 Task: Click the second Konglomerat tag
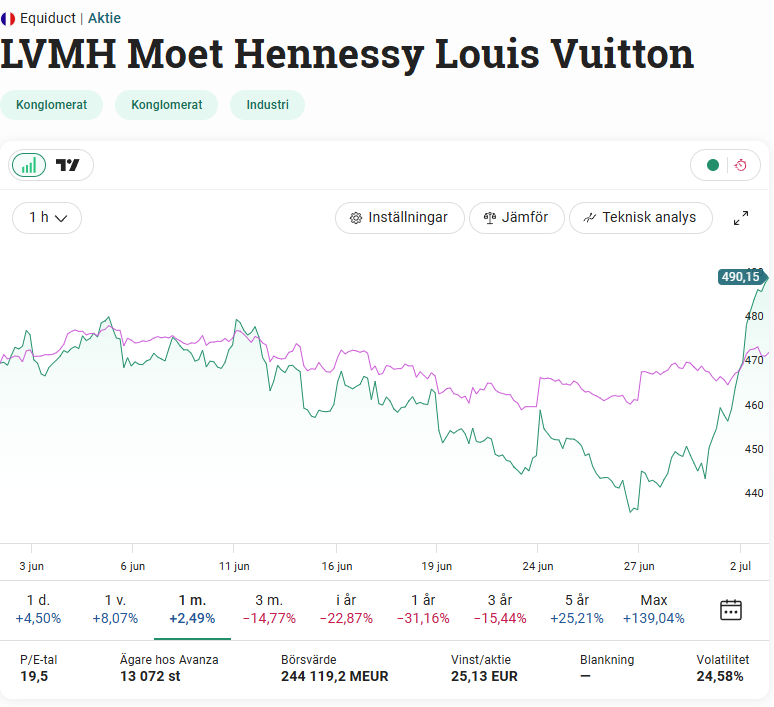click(166, 105)
